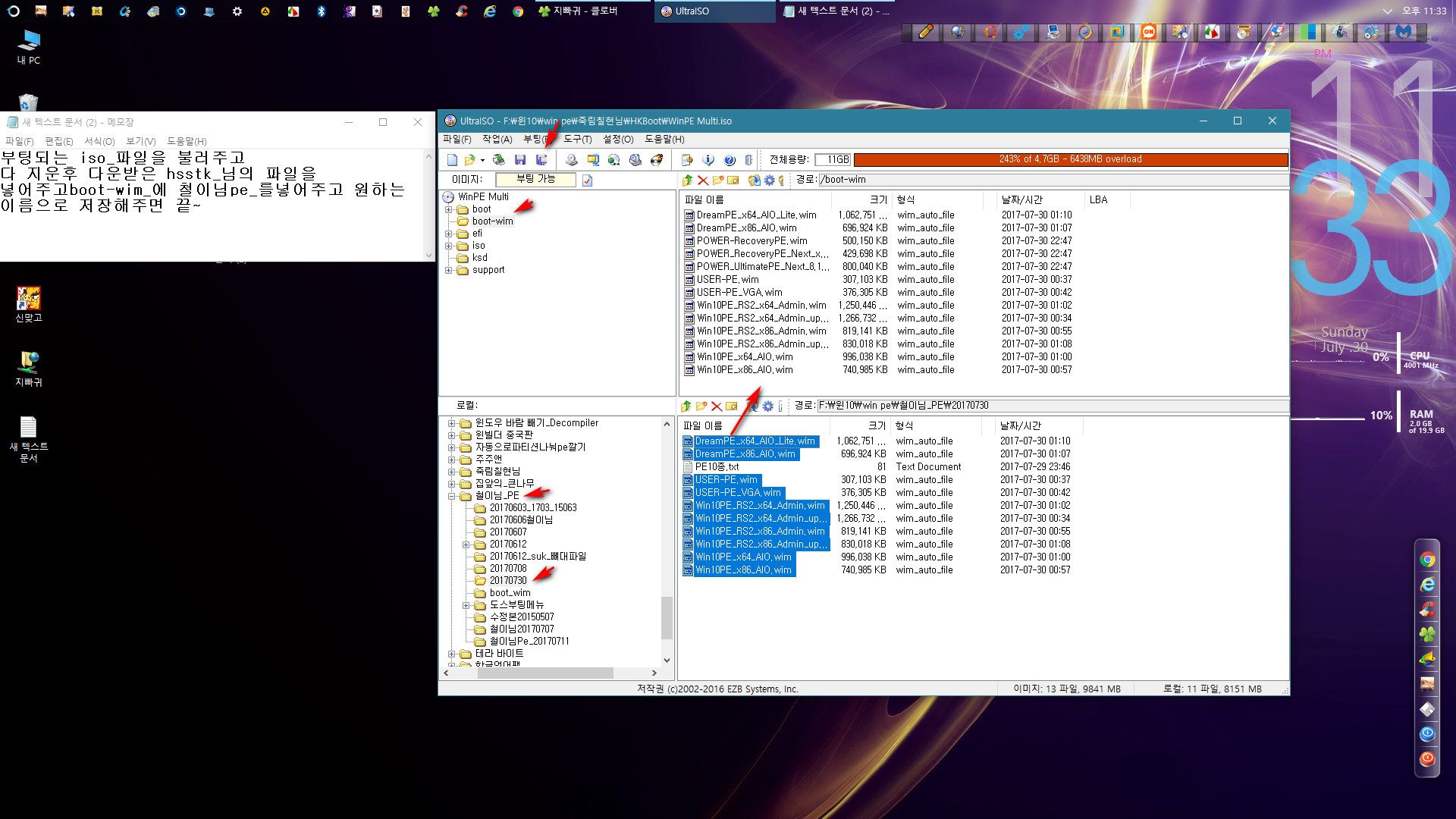The image size is (1456, 819).
Task: Open the 파일(F) menu in UltraISO
Action: pyautogui.click(x=457, y=140)
